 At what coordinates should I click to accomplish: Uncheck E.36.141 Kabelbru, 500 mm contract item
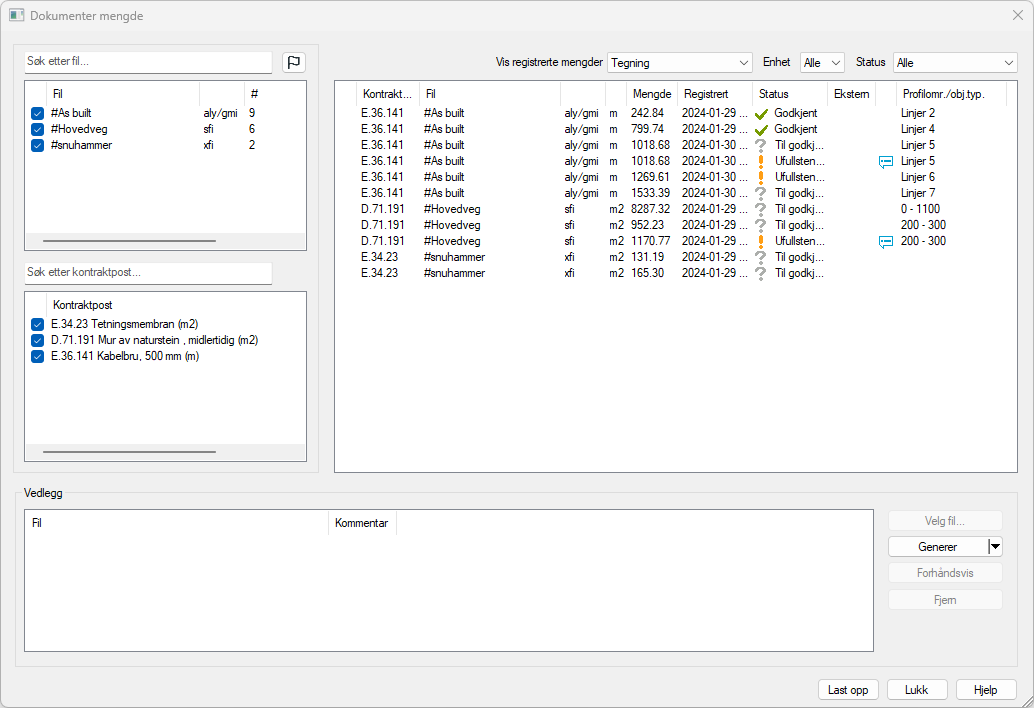pyautogui.click(x=37, y=355)
